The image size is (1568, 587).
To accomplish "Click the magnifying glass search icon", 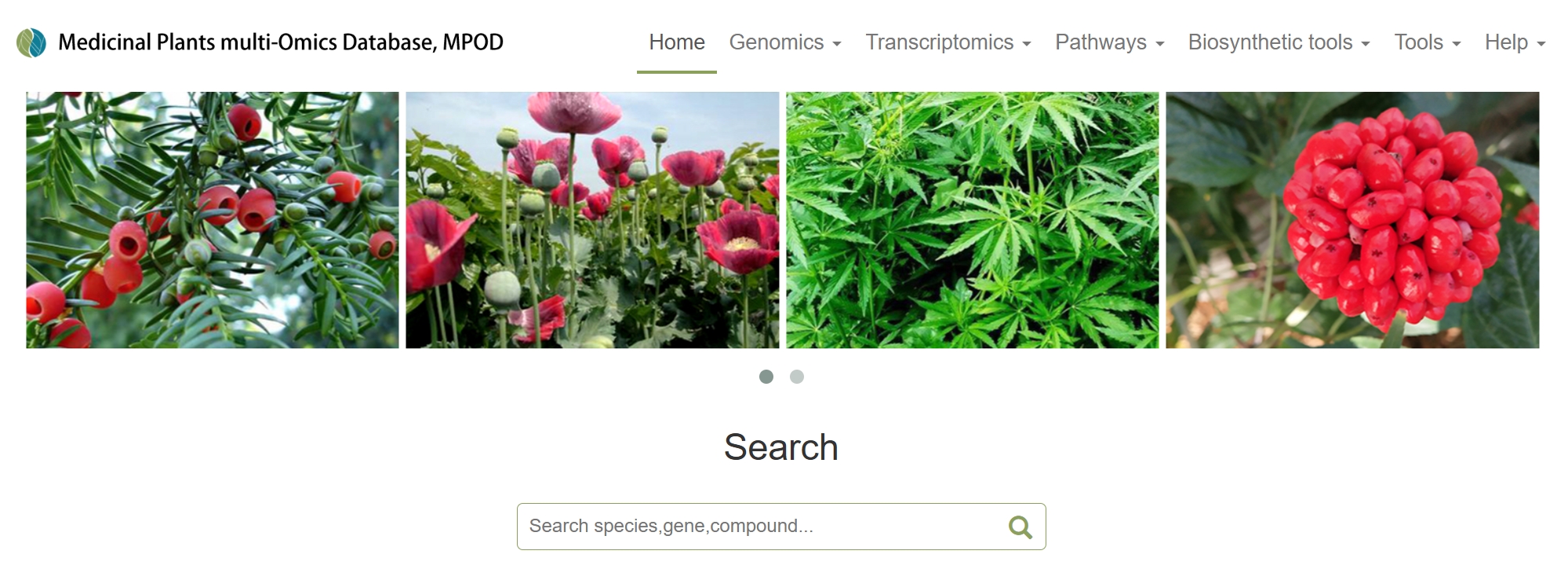I will pyautogui.click(x=1020, y=527).
